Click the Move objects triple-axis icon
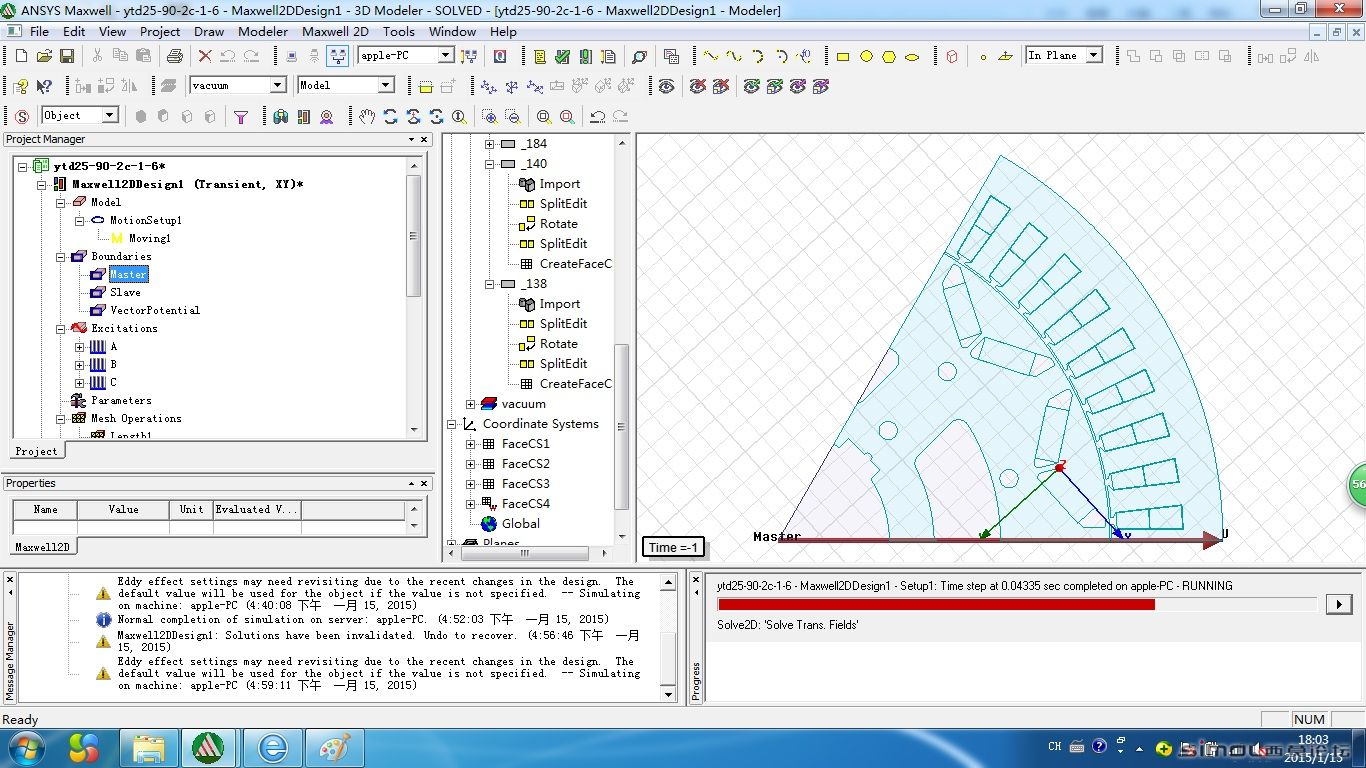This screenshot has width=1366, height=768. coord(489,86)
